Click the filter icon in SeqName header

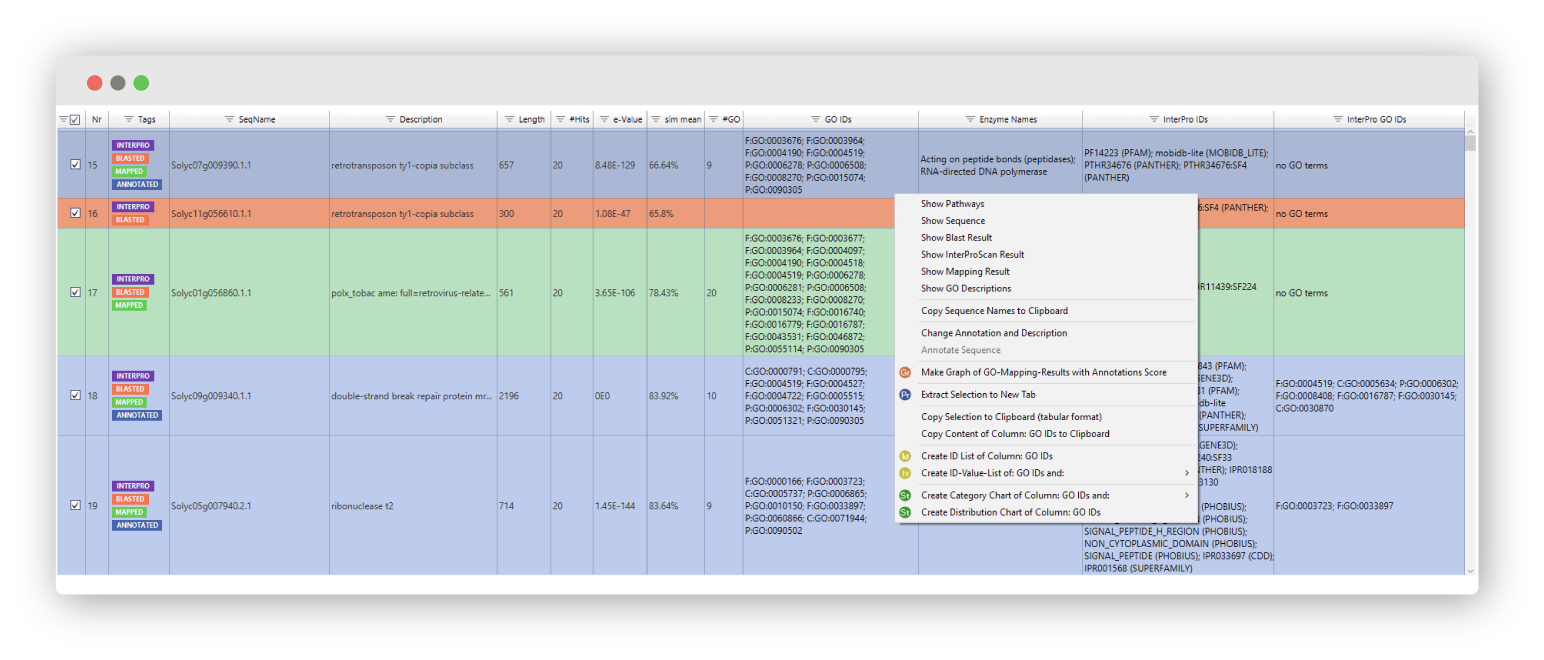coord(228,119)
